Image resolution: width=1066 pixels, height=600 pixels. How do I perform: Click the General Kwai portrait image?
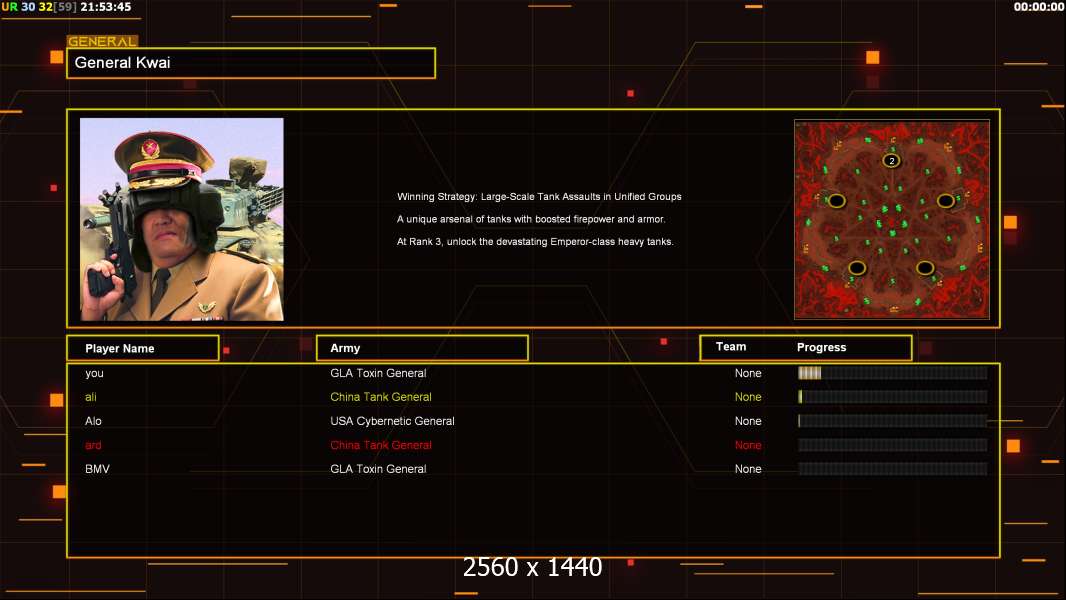point(182,219)
